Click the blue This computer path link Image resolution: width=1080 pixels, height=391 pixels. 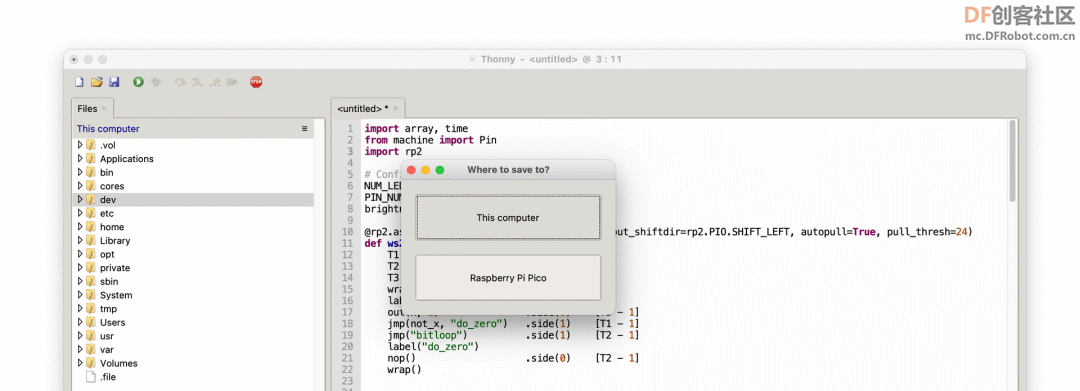pyautogui.click(x=108, y=129)
